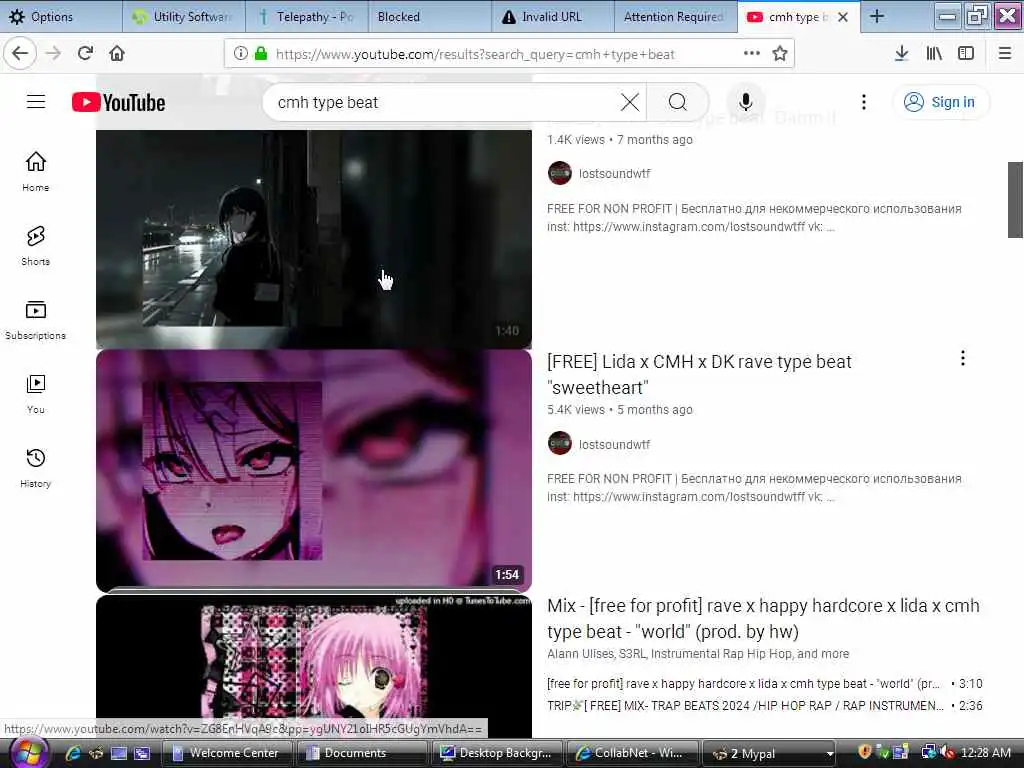Switch to the Invalid URL tab
Screen dimensions: 1024x768
pyautogui.click(x=552, y=16)
